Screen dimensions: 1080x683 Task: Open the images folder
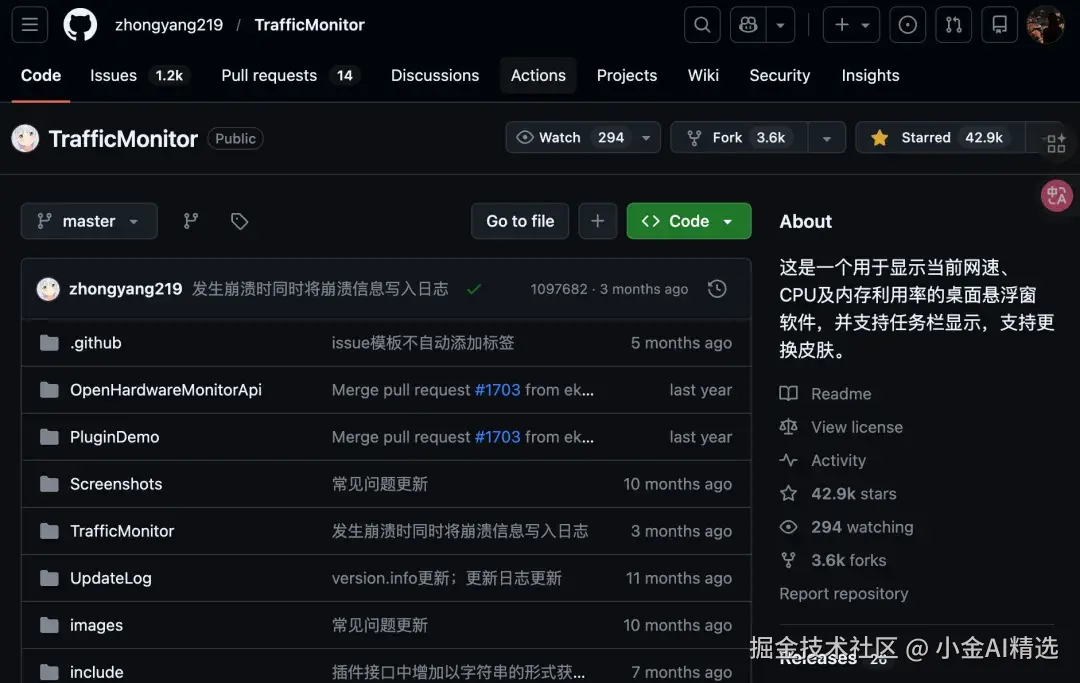(x=96, y=625)
